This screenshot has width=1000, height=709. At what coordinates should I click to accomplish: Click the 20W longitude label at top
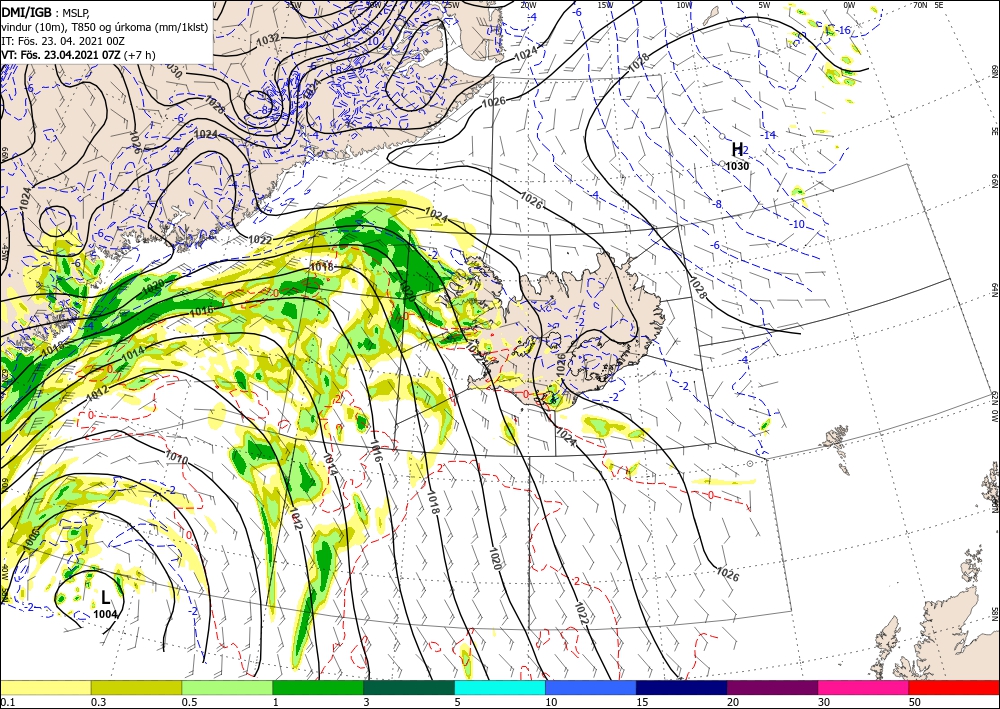pos(527,5)
